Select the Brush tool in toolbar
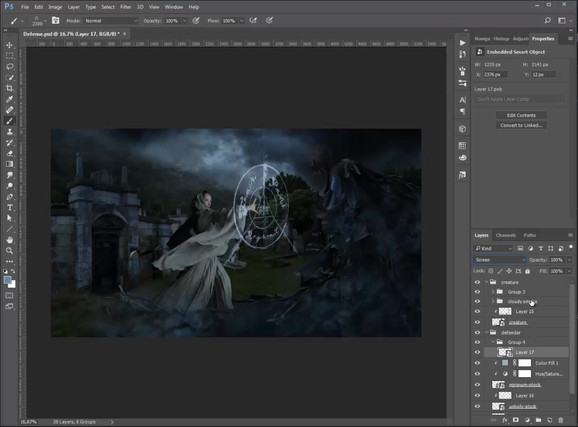 pos(10,121)
